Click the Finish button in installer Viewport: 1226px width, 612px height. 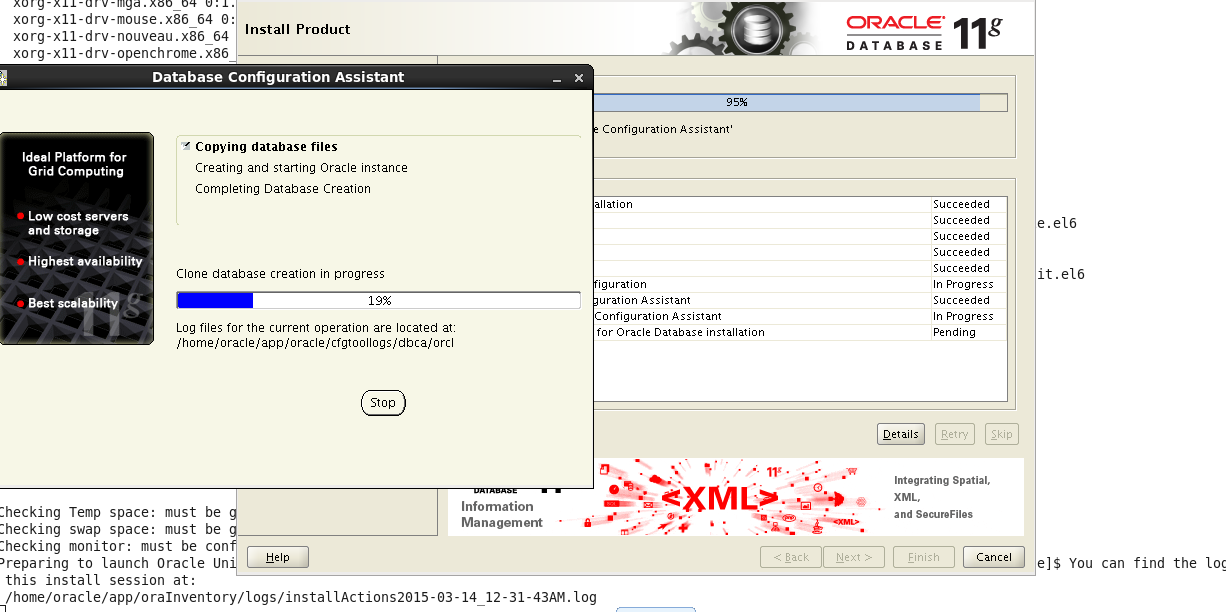pos(923,557)
